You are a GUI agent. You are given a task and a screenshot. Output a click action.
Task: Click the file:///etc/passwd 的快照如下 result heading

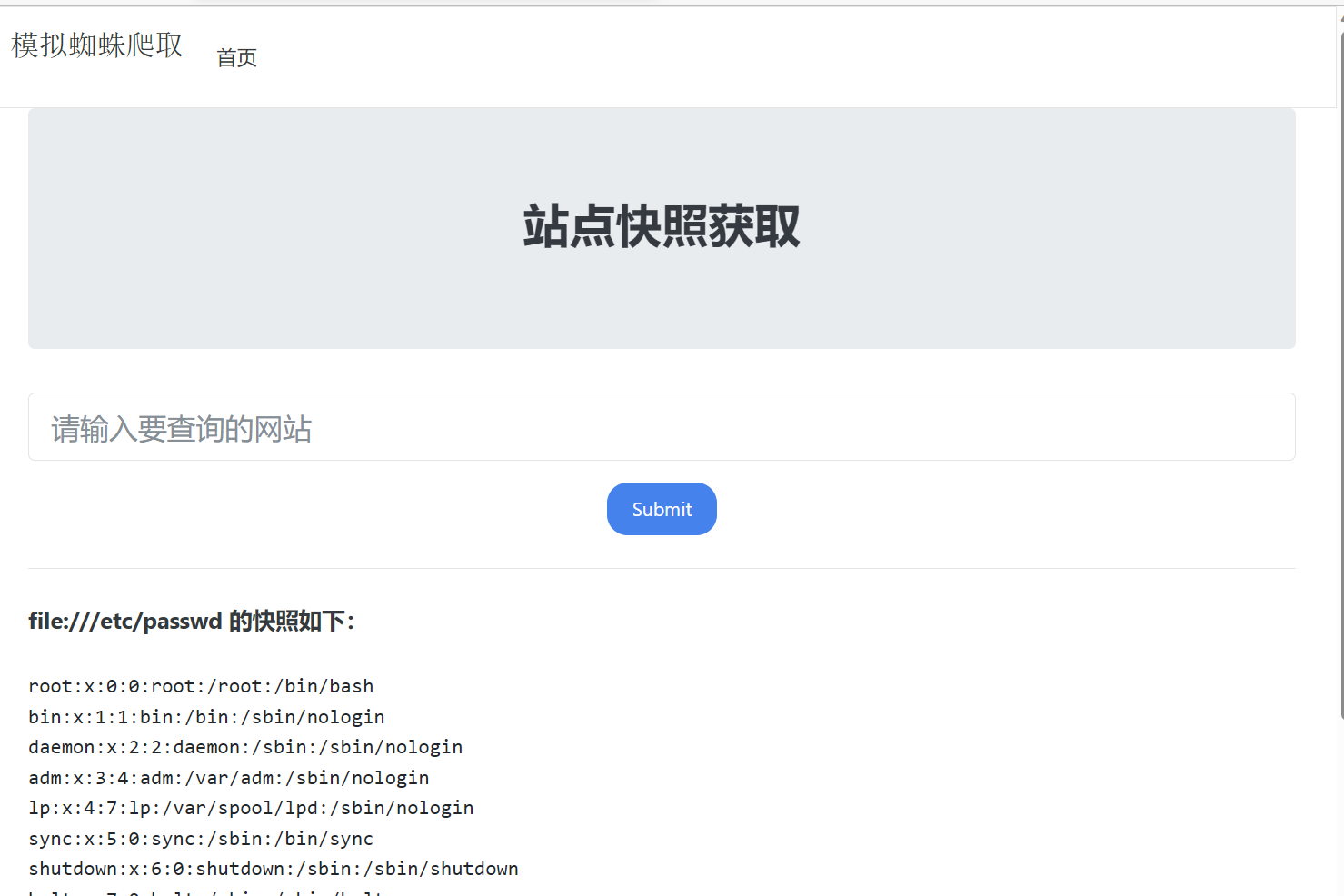(x=191, y=622)
